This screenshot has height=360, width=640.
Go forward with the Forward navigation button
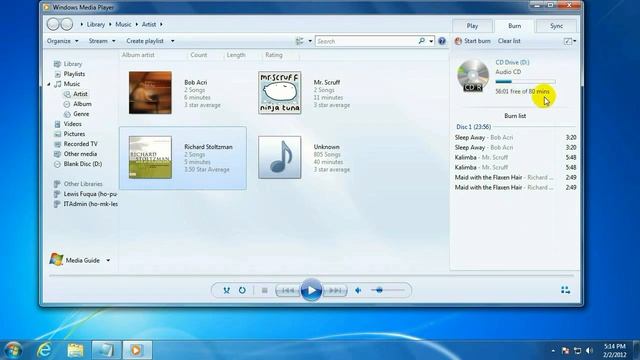click(x=67, y=24)
